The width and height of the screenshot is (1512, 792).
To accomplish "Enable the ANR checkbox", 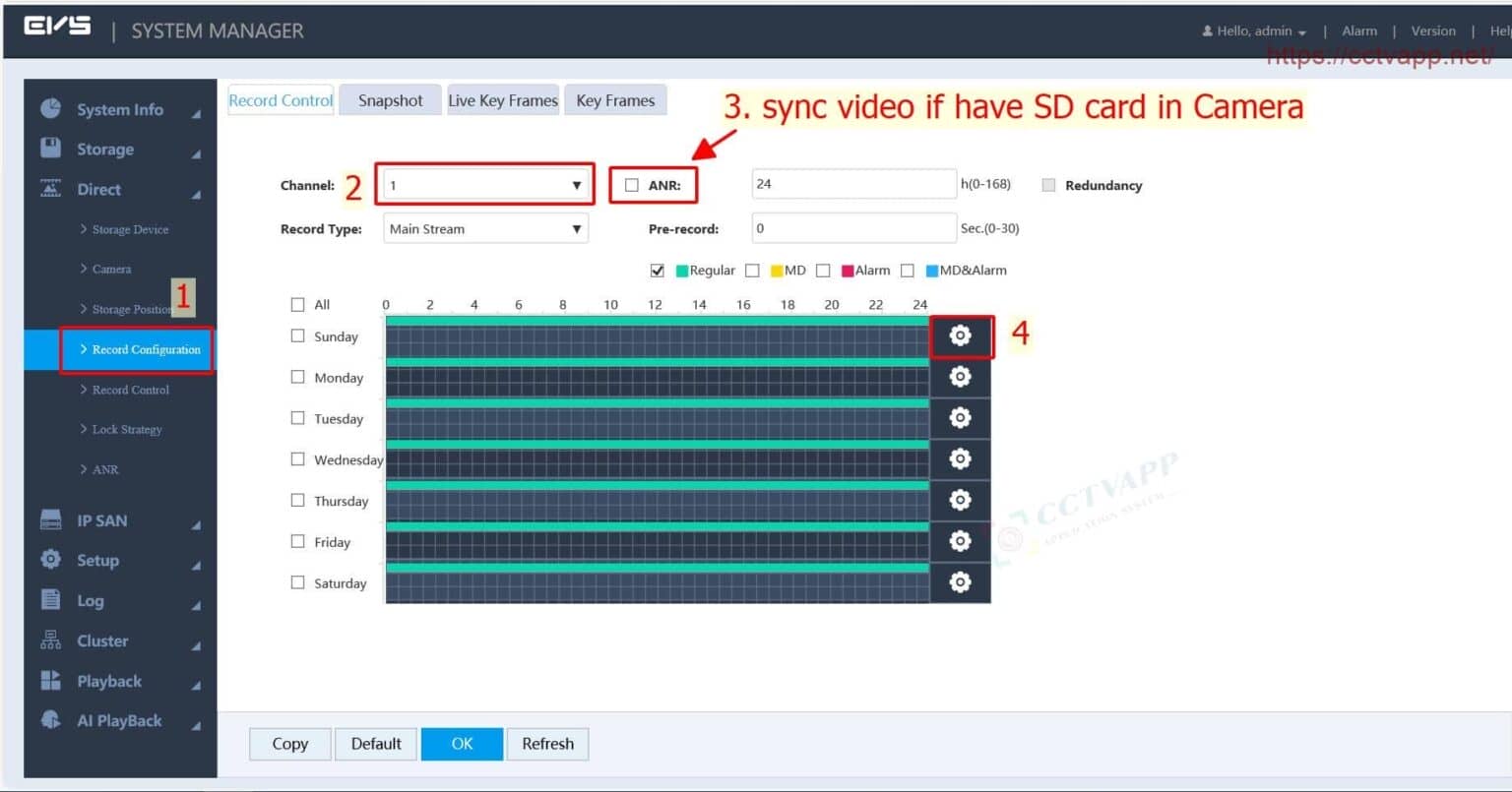I will 630,183.
